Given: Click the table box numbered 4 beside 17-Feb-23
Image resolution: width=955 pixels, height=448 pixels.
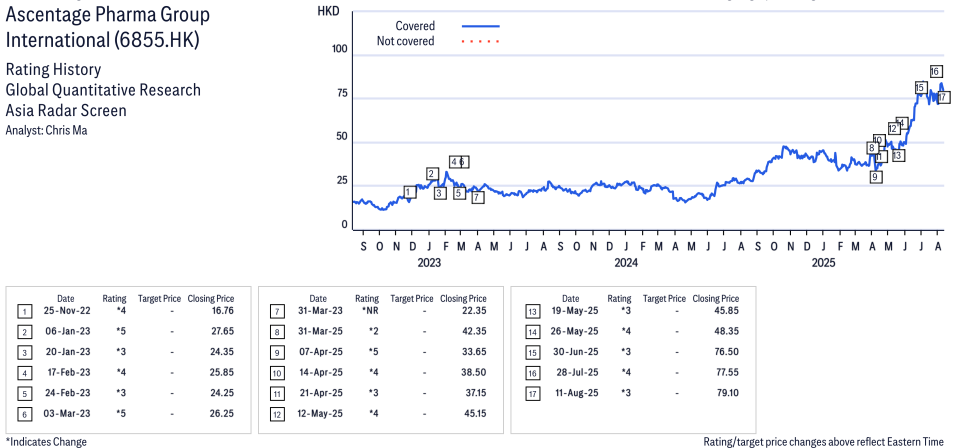Looking at the screenshot, I should pyautogui.click(x=24, y=374).
